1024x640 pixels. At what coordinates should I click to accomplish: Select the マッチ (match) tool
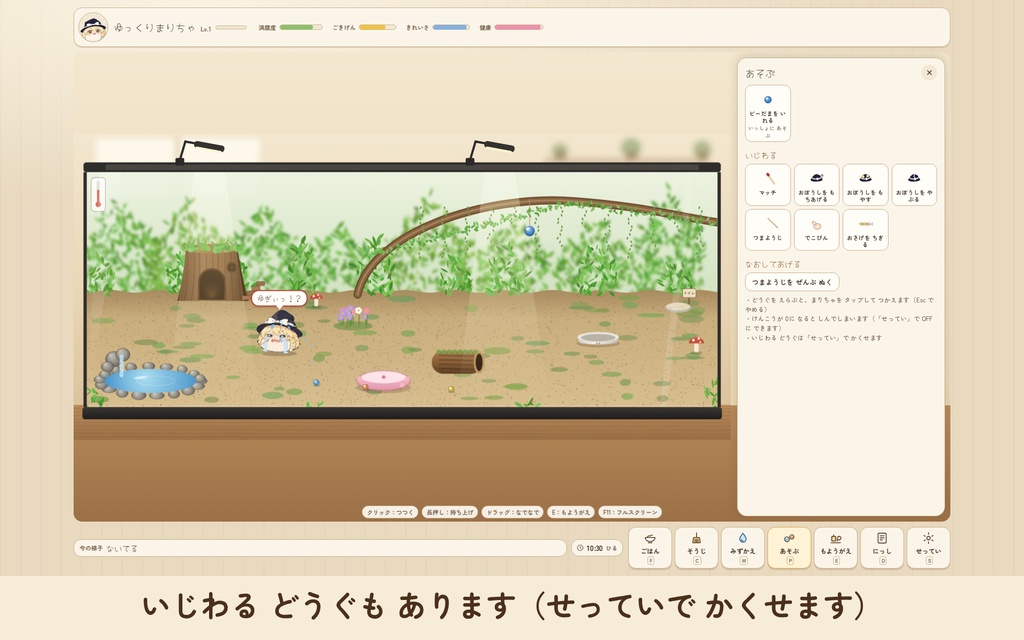767,185
